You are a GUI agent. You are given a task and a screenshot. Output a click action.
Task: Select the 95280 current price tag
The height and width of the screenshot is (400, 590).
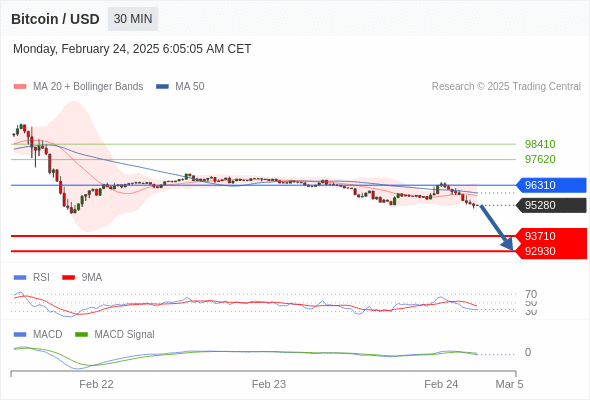click(551, 205)
